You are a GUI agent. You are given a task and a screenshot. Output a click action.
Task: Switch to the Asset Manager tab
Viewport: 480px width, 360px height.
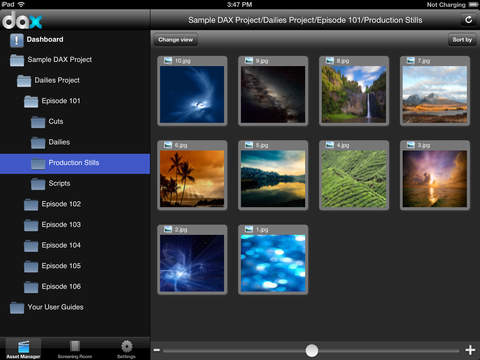click(x=23, y=349)
